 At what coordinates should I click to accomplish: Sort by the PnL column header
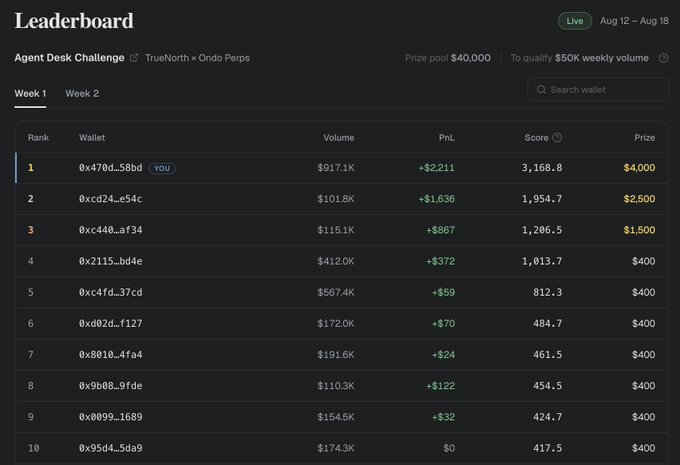pos(447,138)
